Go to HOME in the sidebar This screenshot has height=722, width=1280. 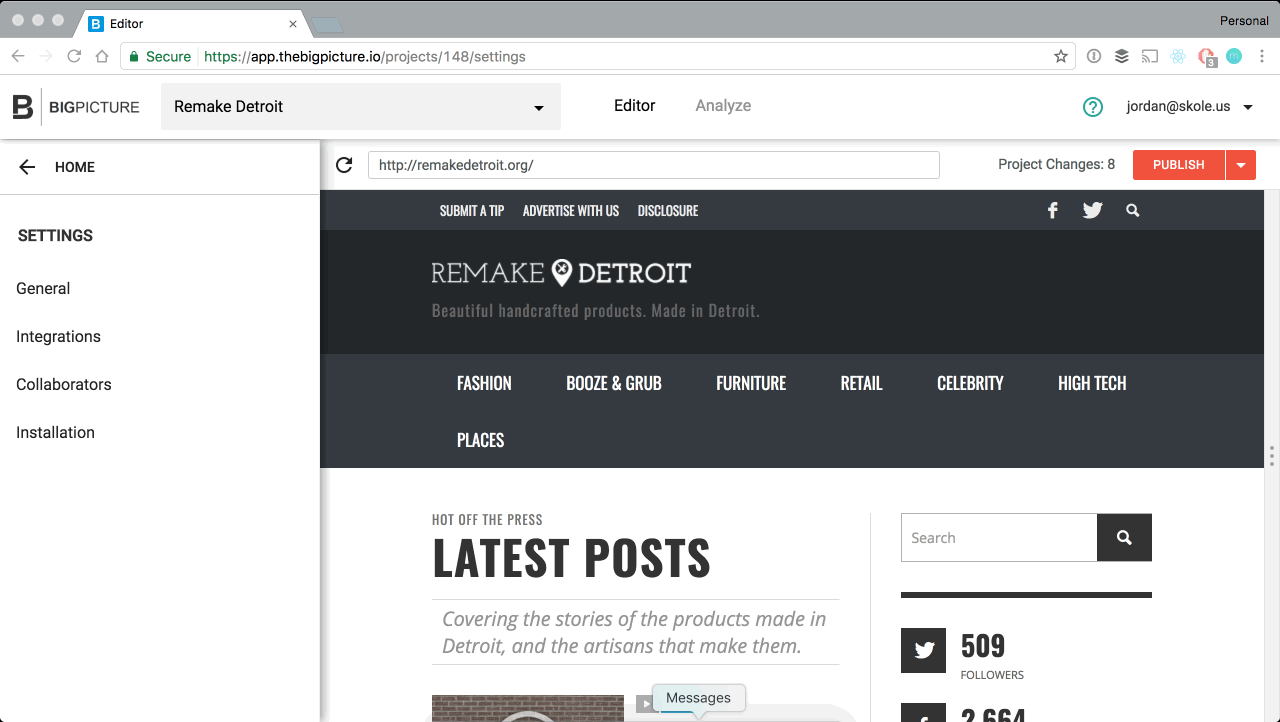[75, 167]
